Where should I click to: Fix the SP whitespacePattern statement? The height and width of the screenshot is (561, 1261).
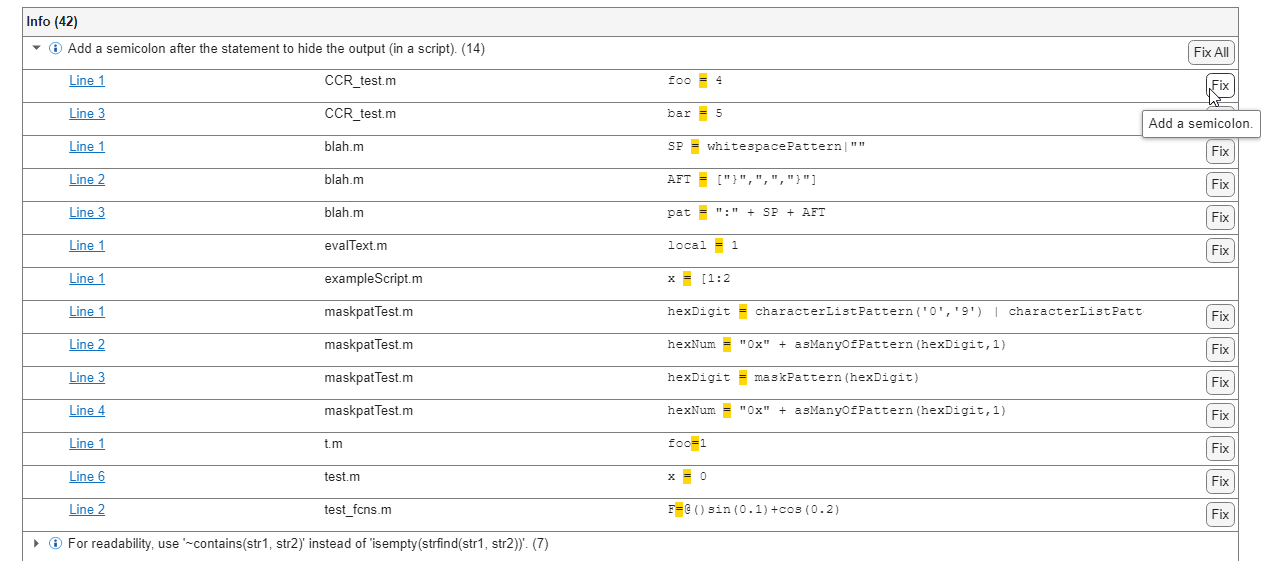[1219, 152]
